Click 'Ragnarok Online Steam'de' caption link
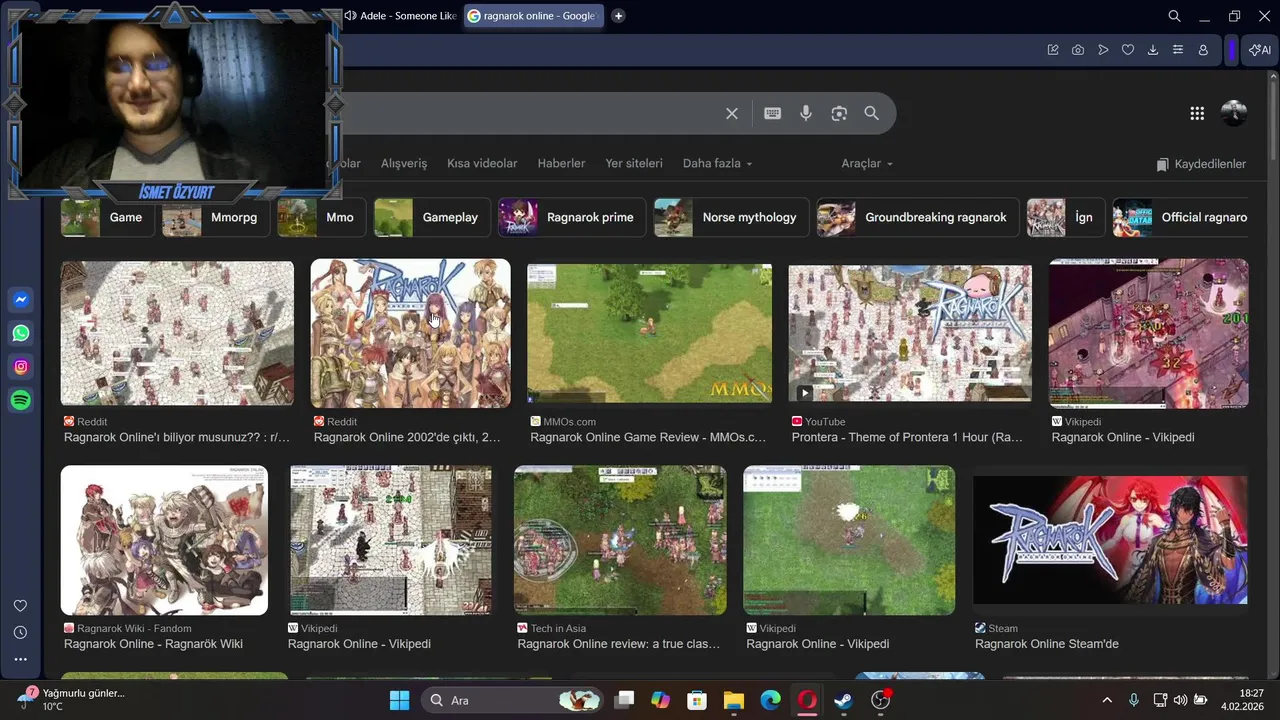The height and width of the screenshot is (720, 1280). point(1046,644)
